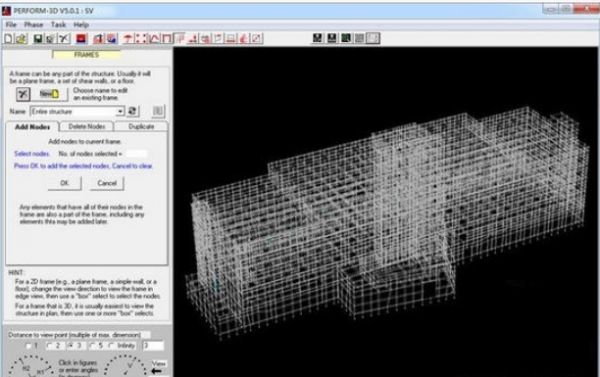Switch to the Duplicate tab

coord(141,126)
